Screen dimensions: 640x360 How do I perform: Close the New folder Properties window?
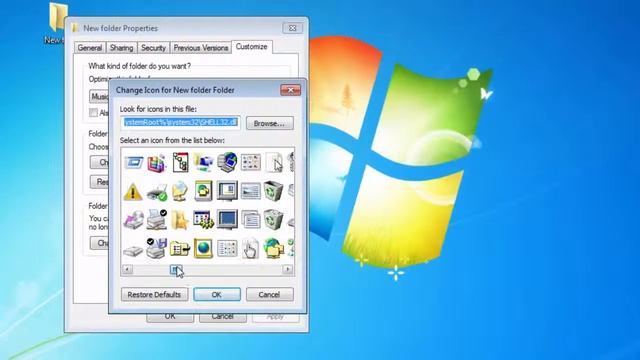[293, 28]
